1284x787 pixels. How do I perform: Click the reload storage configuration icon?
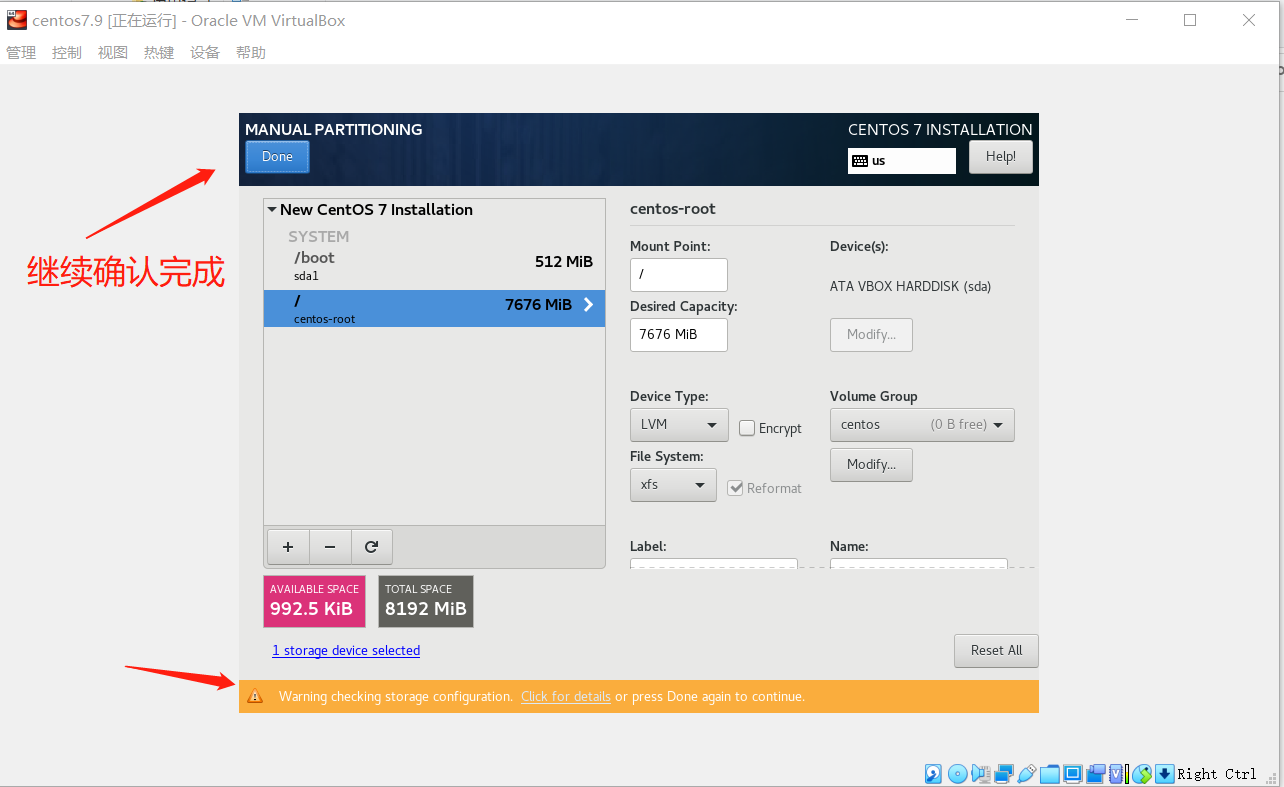point(371,547)
